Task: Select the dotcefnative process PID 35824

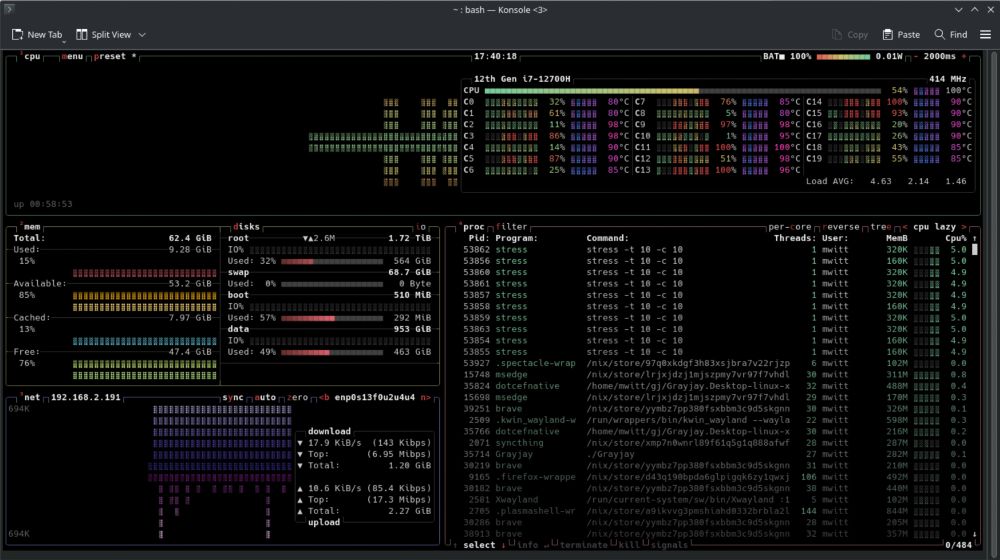Action: (715, 386)
